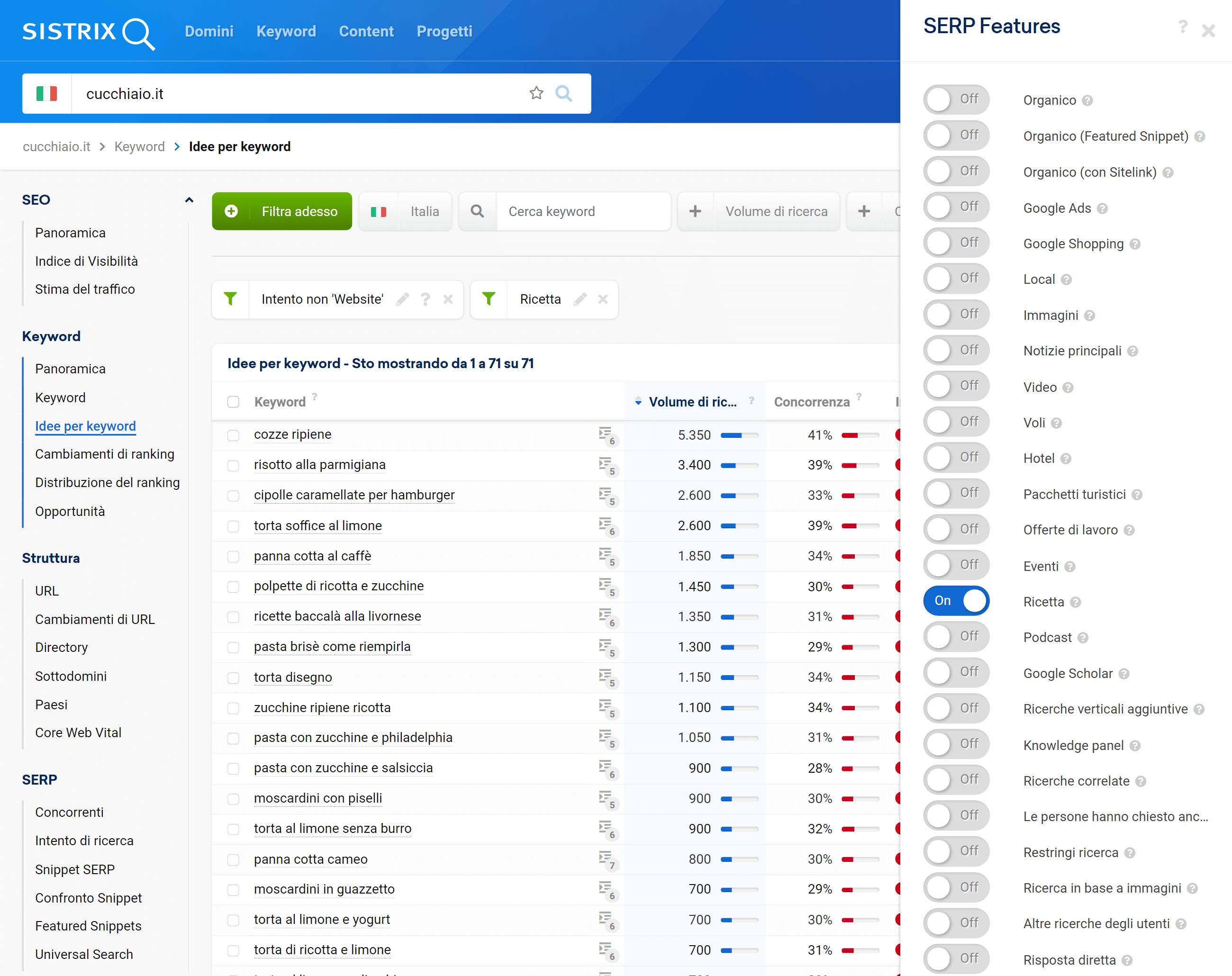This screenshot has height=976, width=1232.
Task: Expand the SEO section in left sidebar
Action: pos(191,199)
